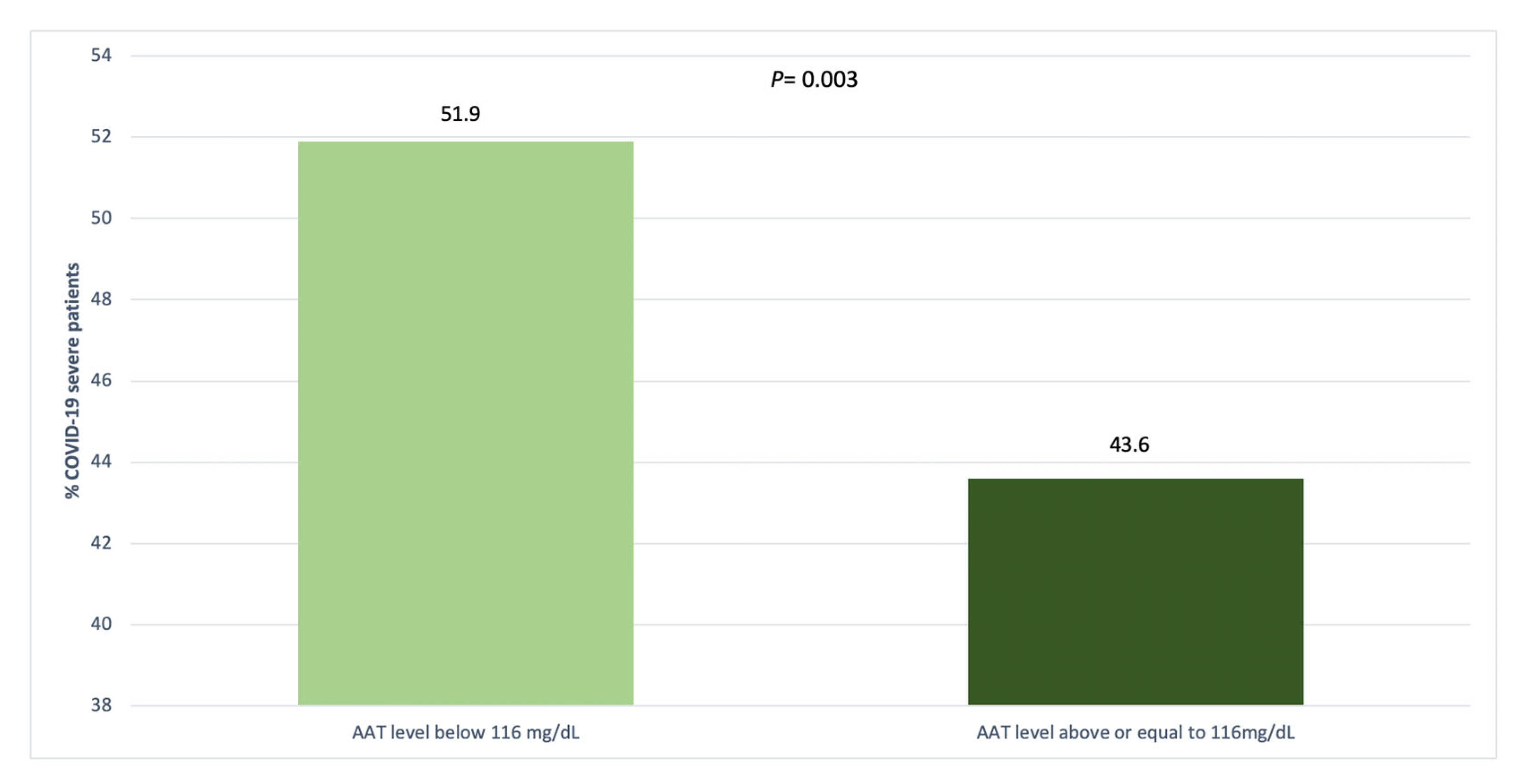This screenshot has height=784, width=1517.
Task: Click the y-axis tick label 46
Action: [x=101, y=380]
